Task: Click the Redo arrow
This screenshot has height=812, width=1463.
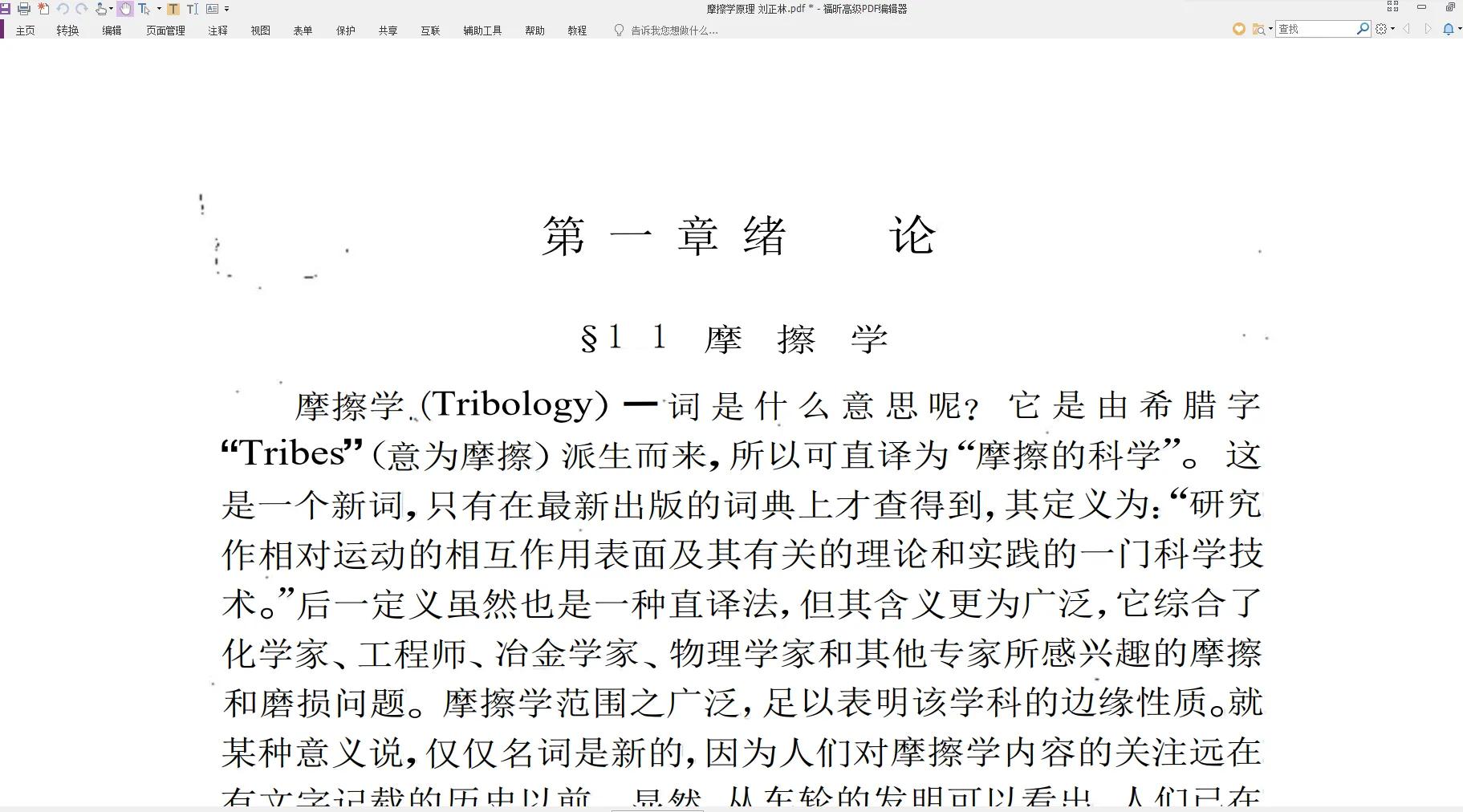Action: point(81,9)
